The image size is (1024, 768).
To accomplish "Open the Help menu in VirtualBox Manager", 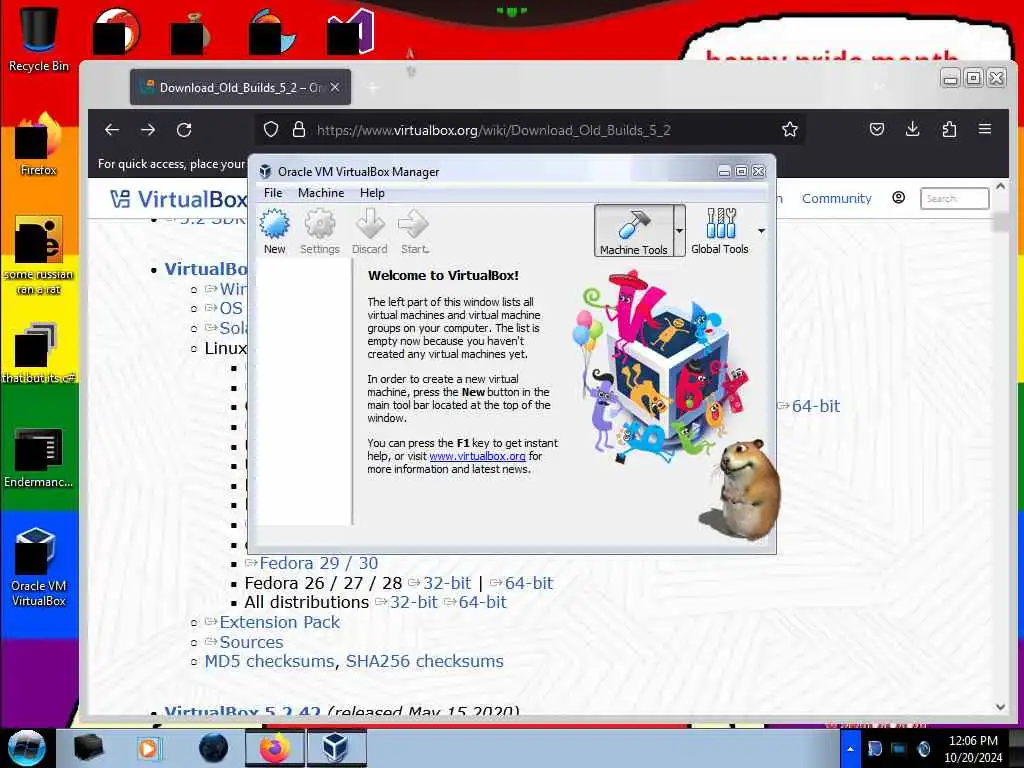I will (372, 193).
